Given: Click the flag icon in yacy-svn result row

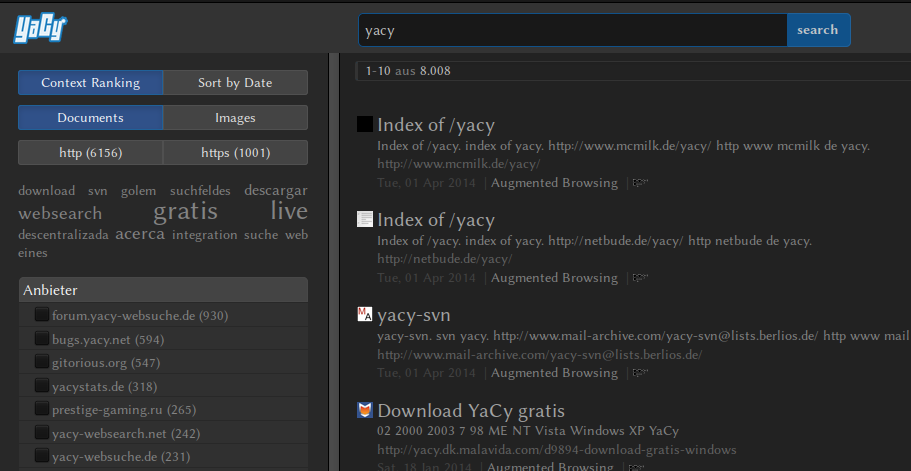Looking at the screenshot, I should coord(640,373).
